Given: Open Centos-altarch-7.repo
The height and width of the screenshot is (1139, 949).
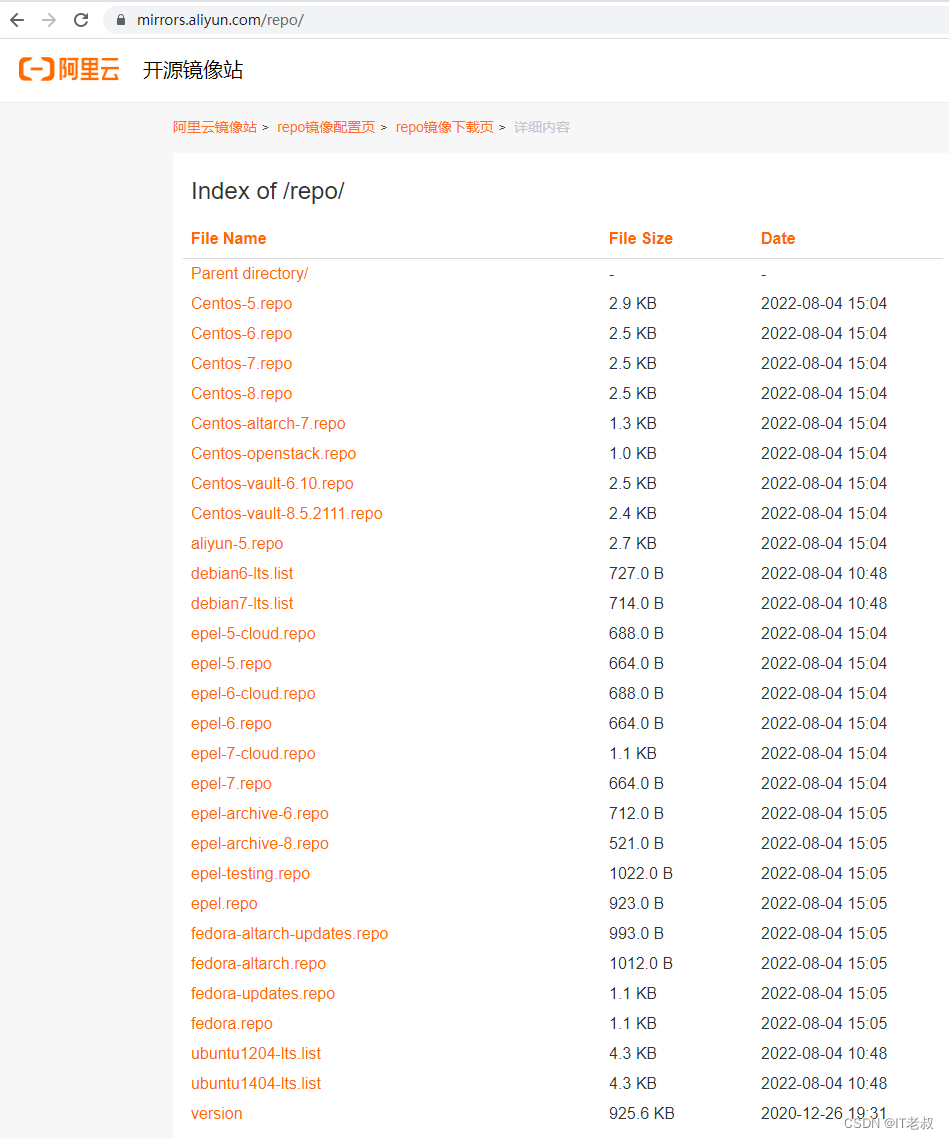Looking at the screenshot, I should [268, 423].
